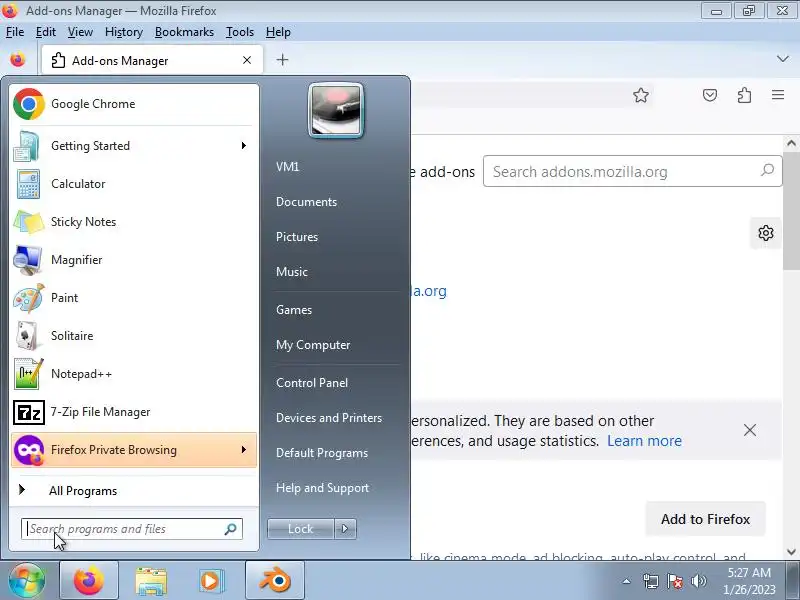Open the Firefox hamburger application menu
The height and width of the screenshot is (600, 800).
(x=778, y=95)
